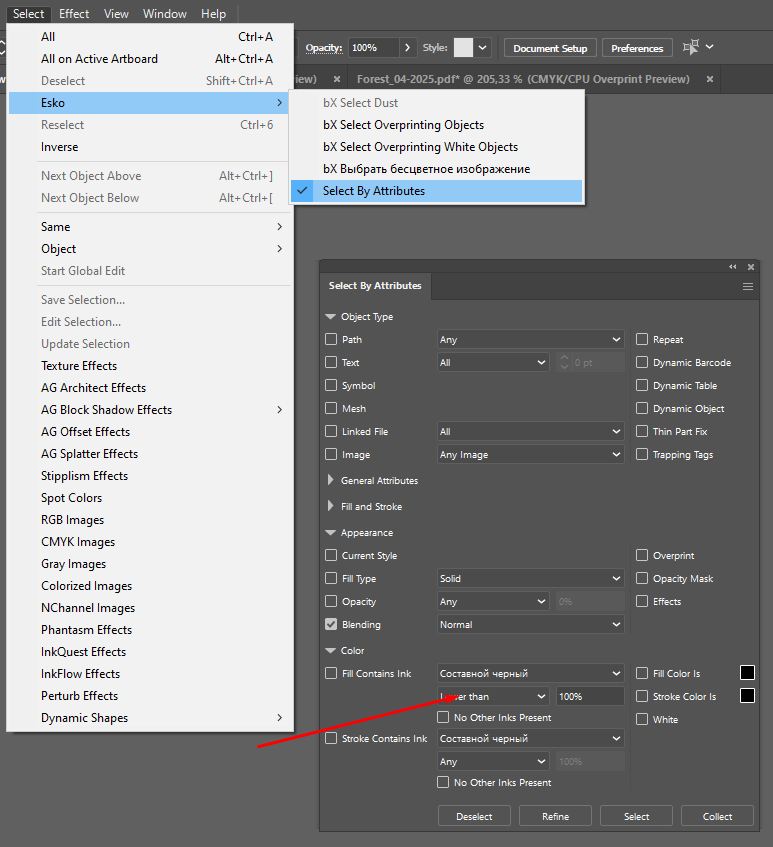Image resolution: width=773 pixels, height=847 pixels.
Task: Expand the Fill and Stroke section
Action: pyautogui.click(x=331, y=507)
